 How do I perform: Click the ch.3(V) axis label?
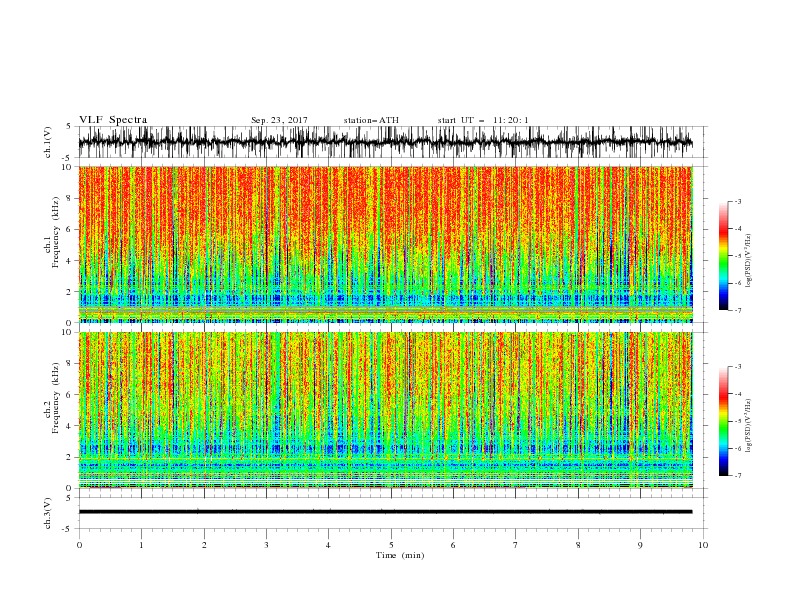click(x=48, y=513)
